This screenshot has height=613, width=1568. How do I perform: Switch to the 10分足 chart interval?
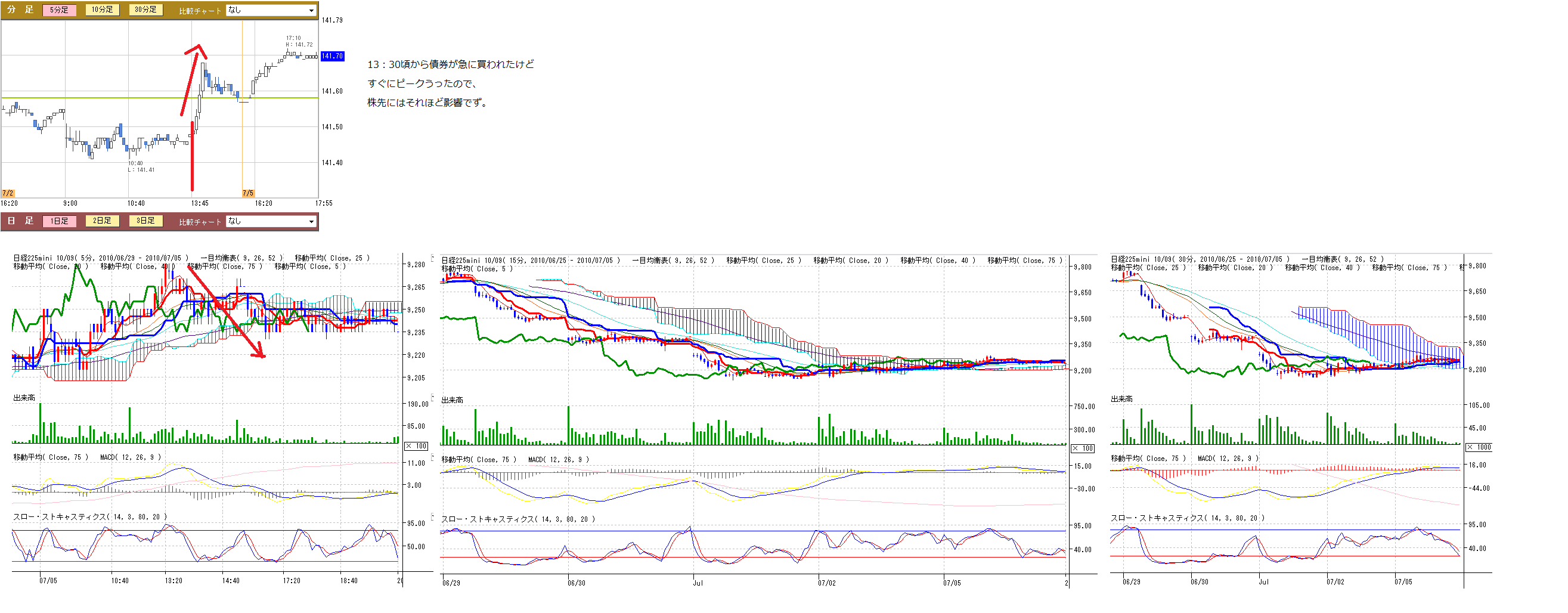click(103, 10)
